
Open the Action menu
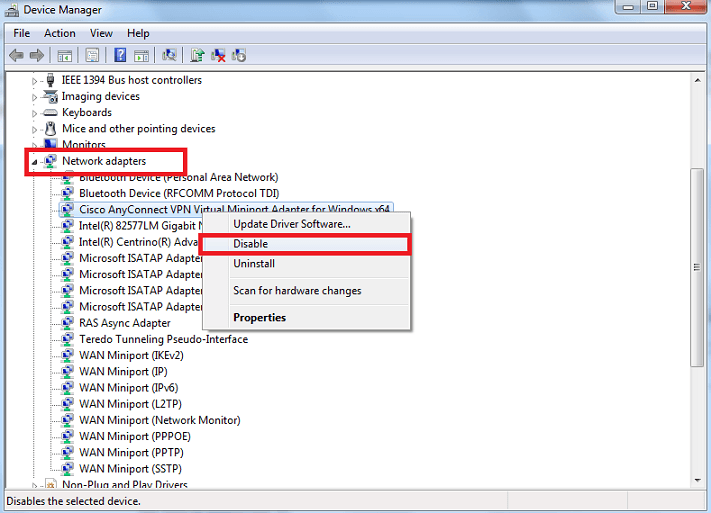[59, 33]
